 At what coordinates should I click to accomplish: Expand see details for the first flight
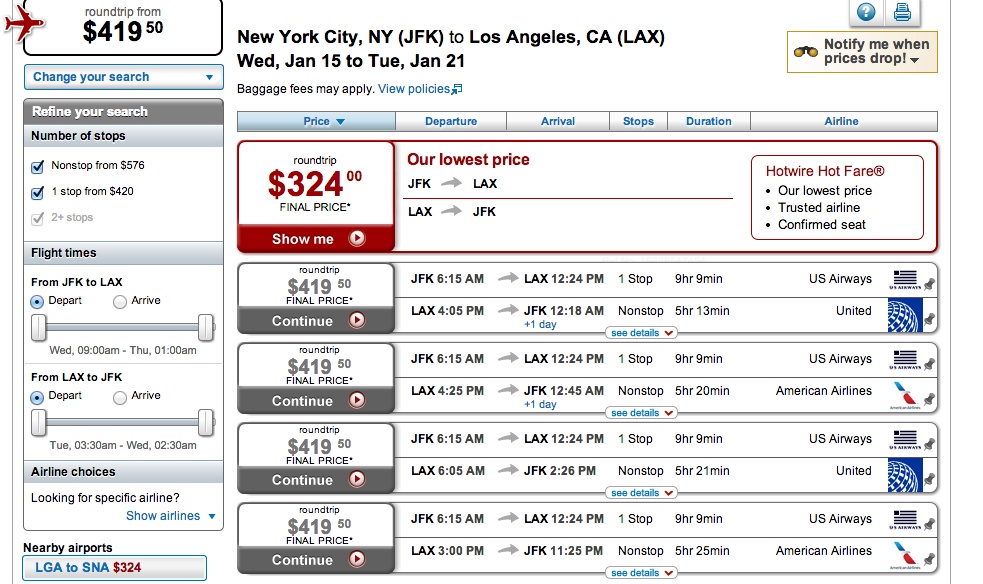click(641, 333)
